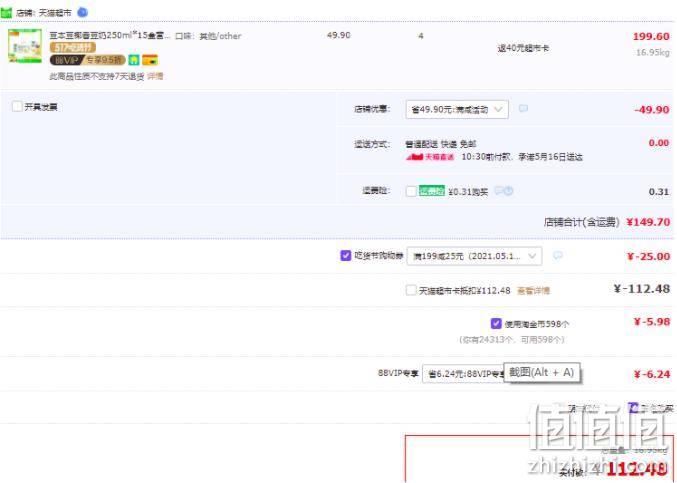Image resolution: width=677 pixels, height=483 pixels.
Task: Click the 88VIP discount amount ¥-6.24
Action: point(652,374)
